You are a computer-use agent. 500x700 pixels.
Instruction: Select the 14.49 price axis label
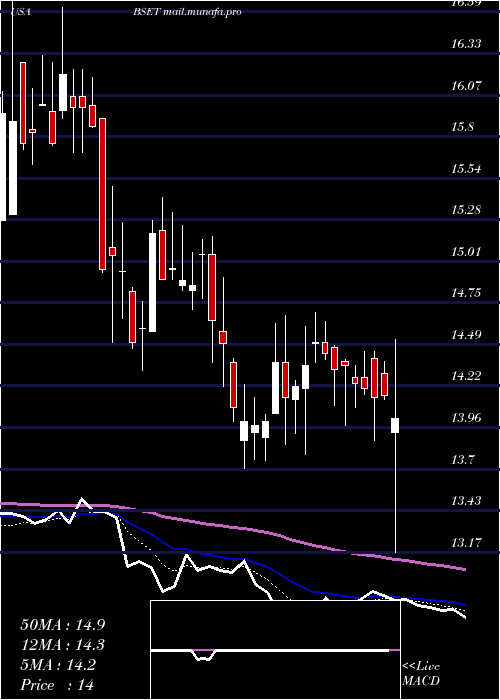tap(466, 334)
